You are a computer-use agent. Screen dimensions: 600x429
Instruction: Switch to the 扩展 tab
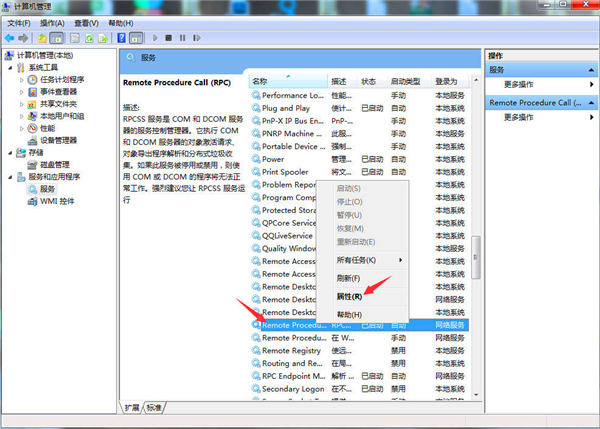132,408
